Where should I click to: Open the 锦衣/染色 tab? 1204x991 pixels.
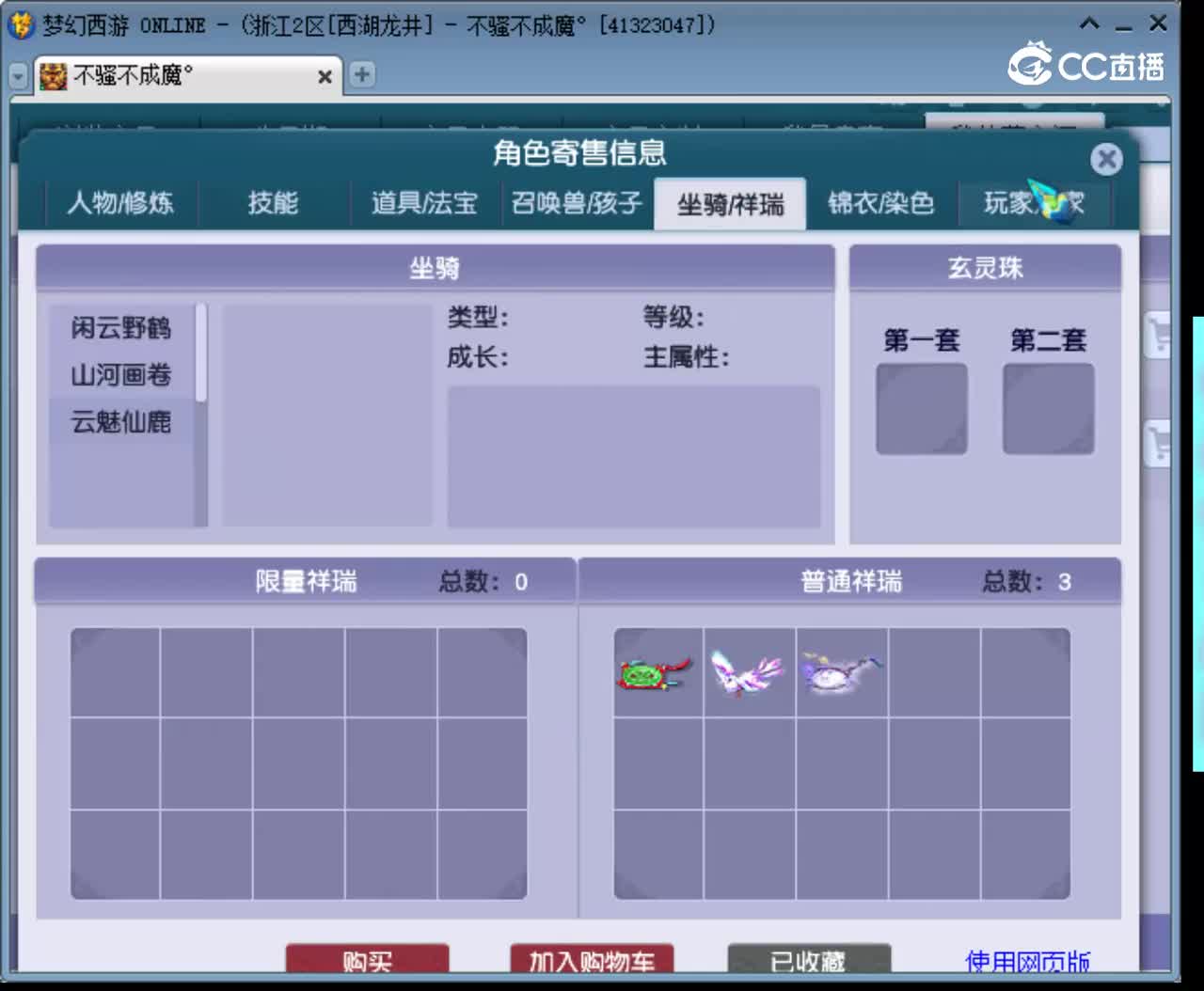pos(881,203)
